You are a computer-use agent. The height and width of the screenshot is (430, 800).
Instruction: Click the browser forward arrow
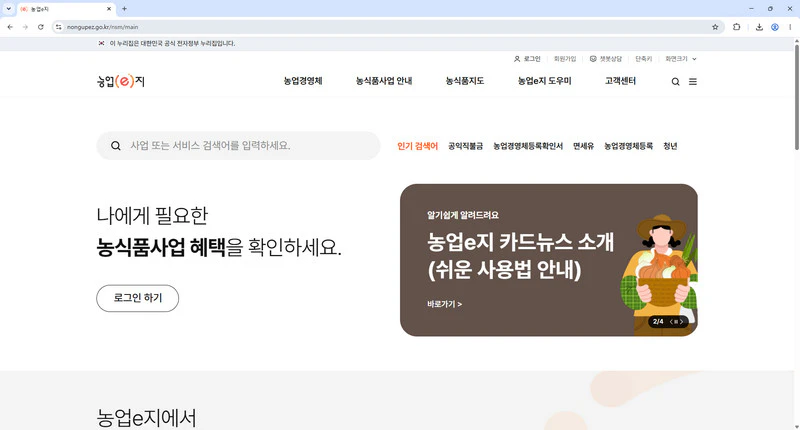[25, 27]
